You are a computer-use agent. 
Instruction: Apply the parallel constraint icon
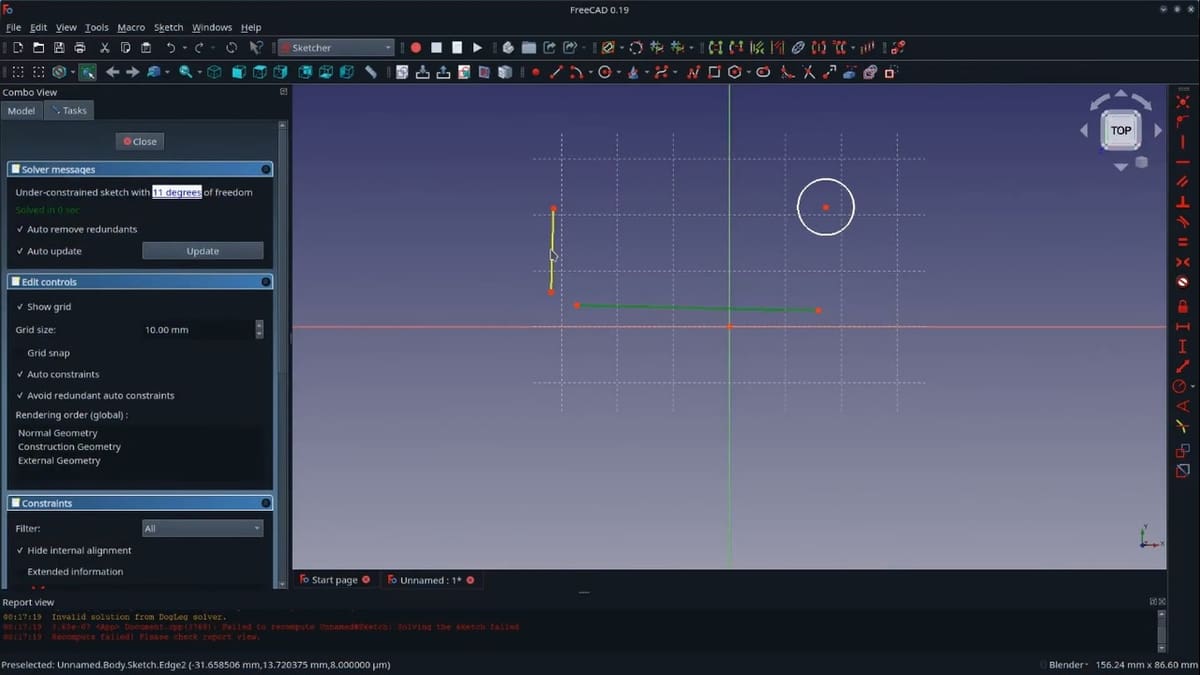pyautogui.click(x=1182, y=182)
